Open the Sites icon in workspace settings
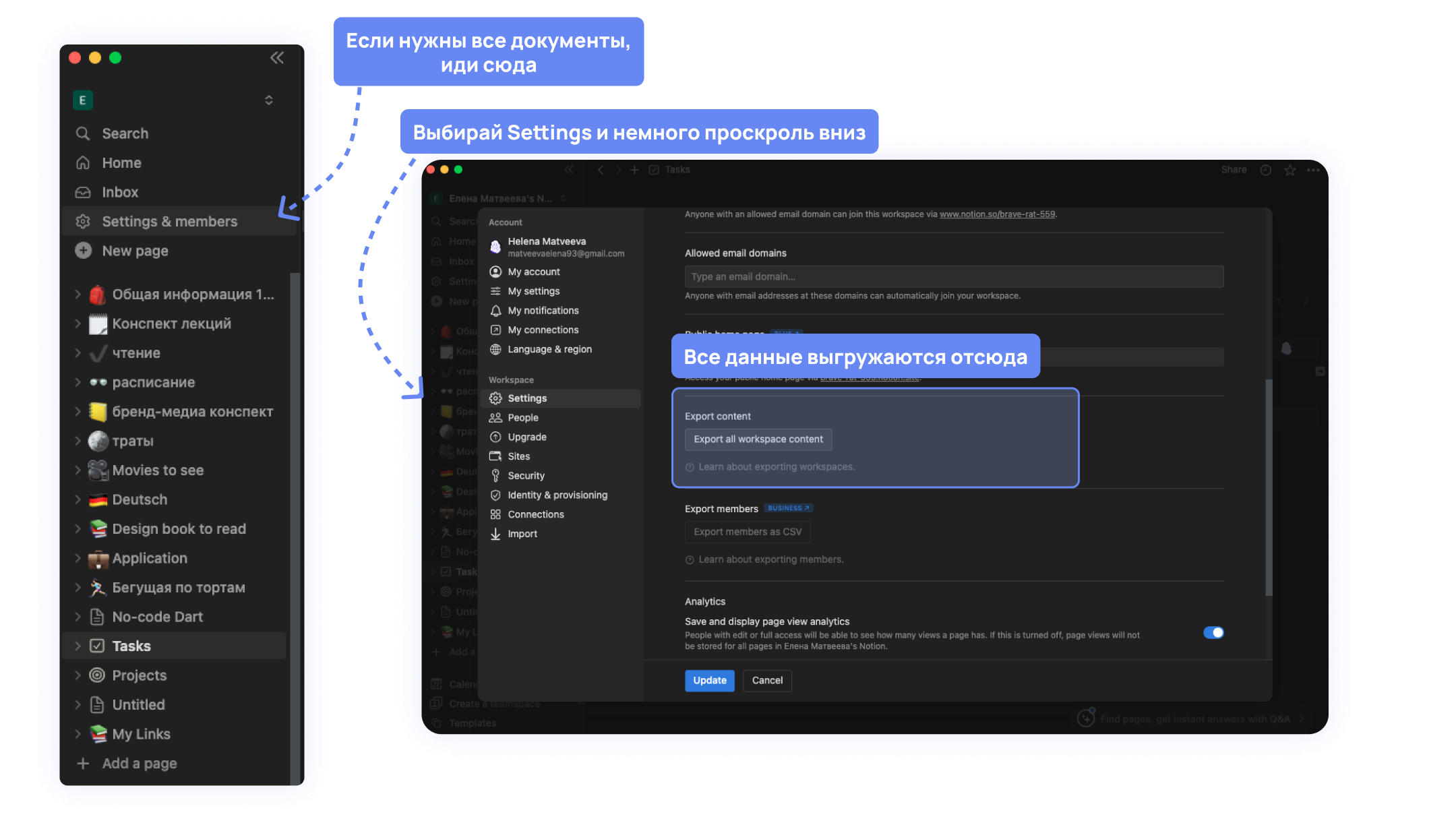The height and width of the screenshot is (825, 1456). [x=495, y=456]
